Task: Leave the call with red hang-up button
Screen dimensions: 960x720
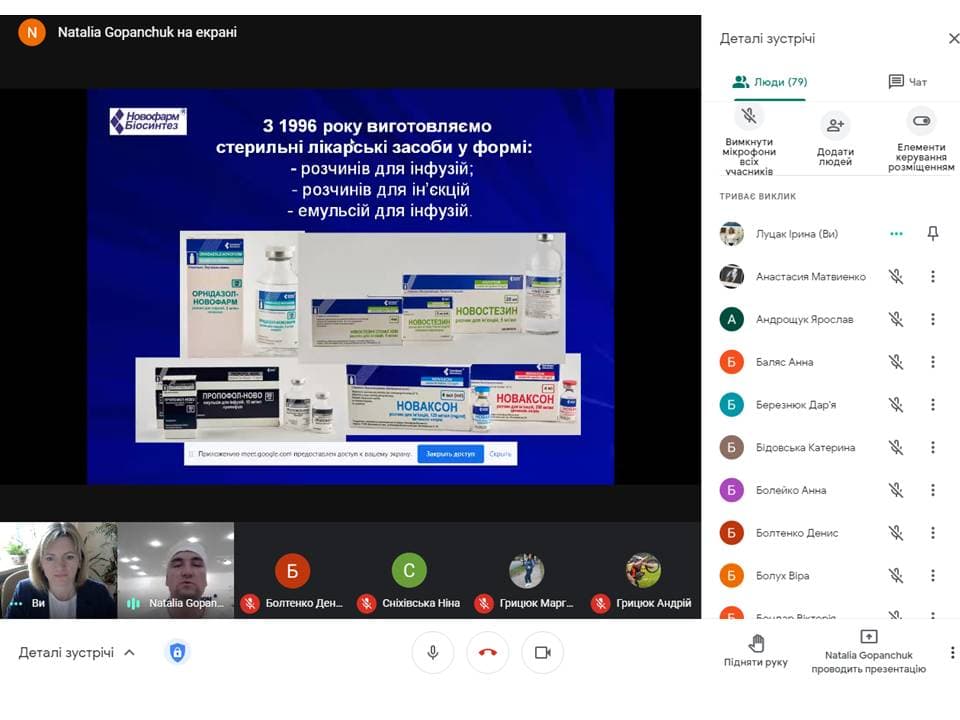Action: coord(487,653)
